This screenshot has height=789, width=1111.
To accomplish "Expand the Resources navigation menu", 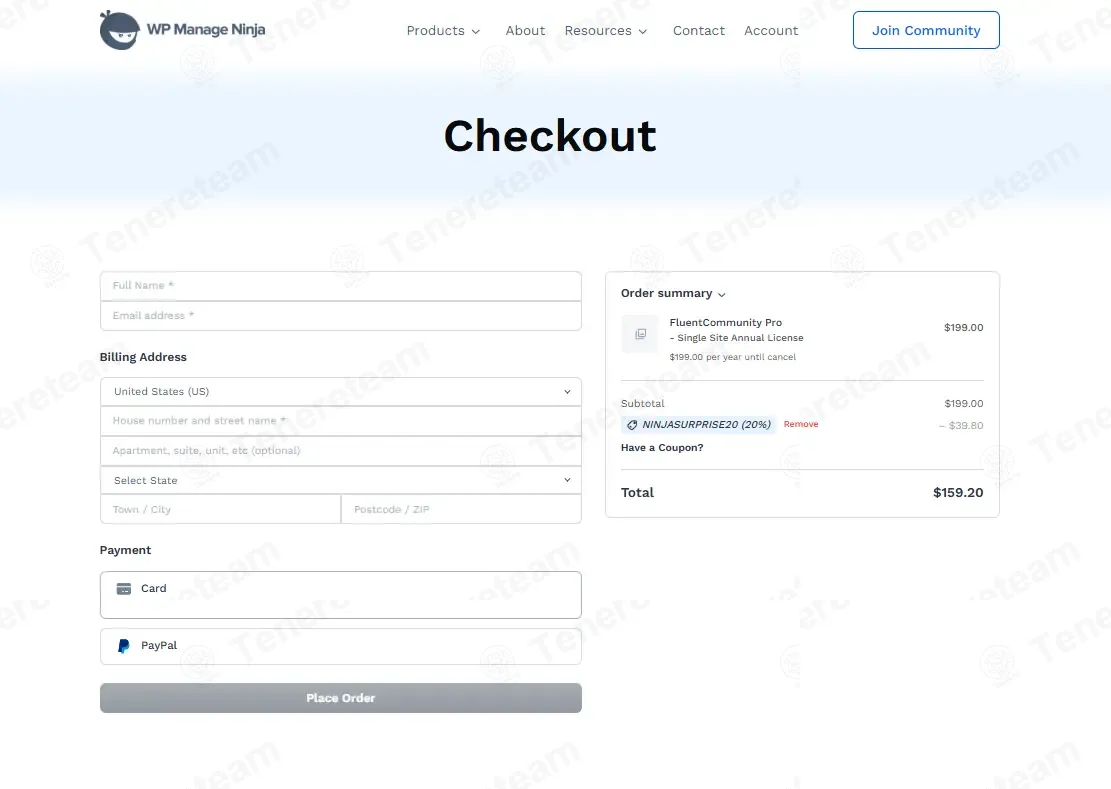I will pyautogui.click(x=605, y=31).
